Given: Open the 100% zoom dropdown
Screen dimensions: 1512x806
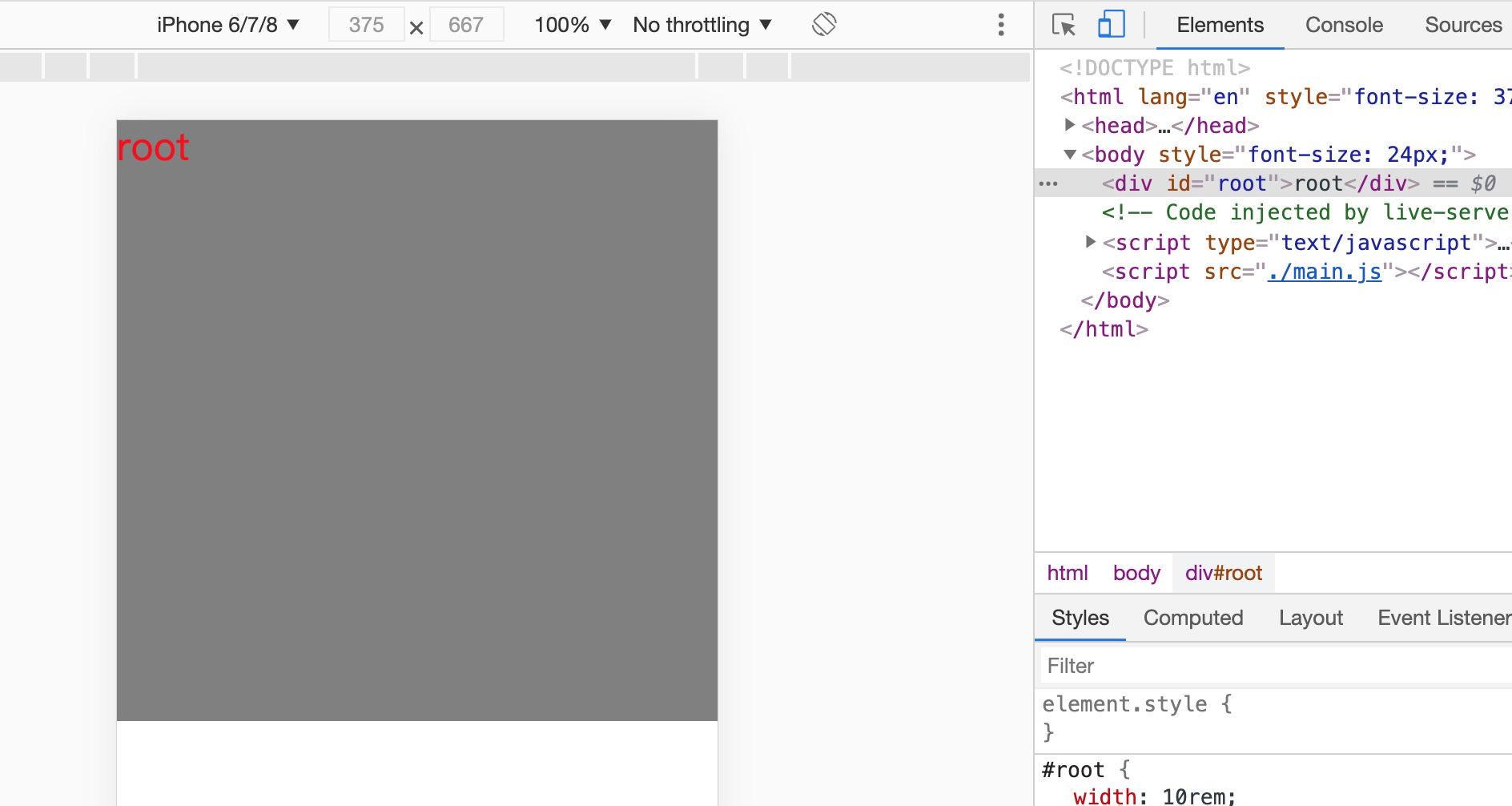Looking at the screenshot, I should pyautogui.click(x=573, y=25).
